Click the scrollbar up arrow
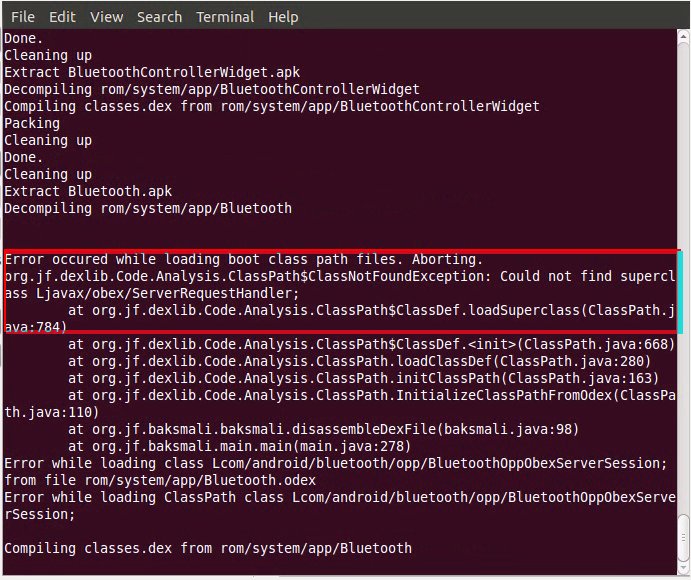Viewport: 691px width, 580px height. tap(684, 37)
